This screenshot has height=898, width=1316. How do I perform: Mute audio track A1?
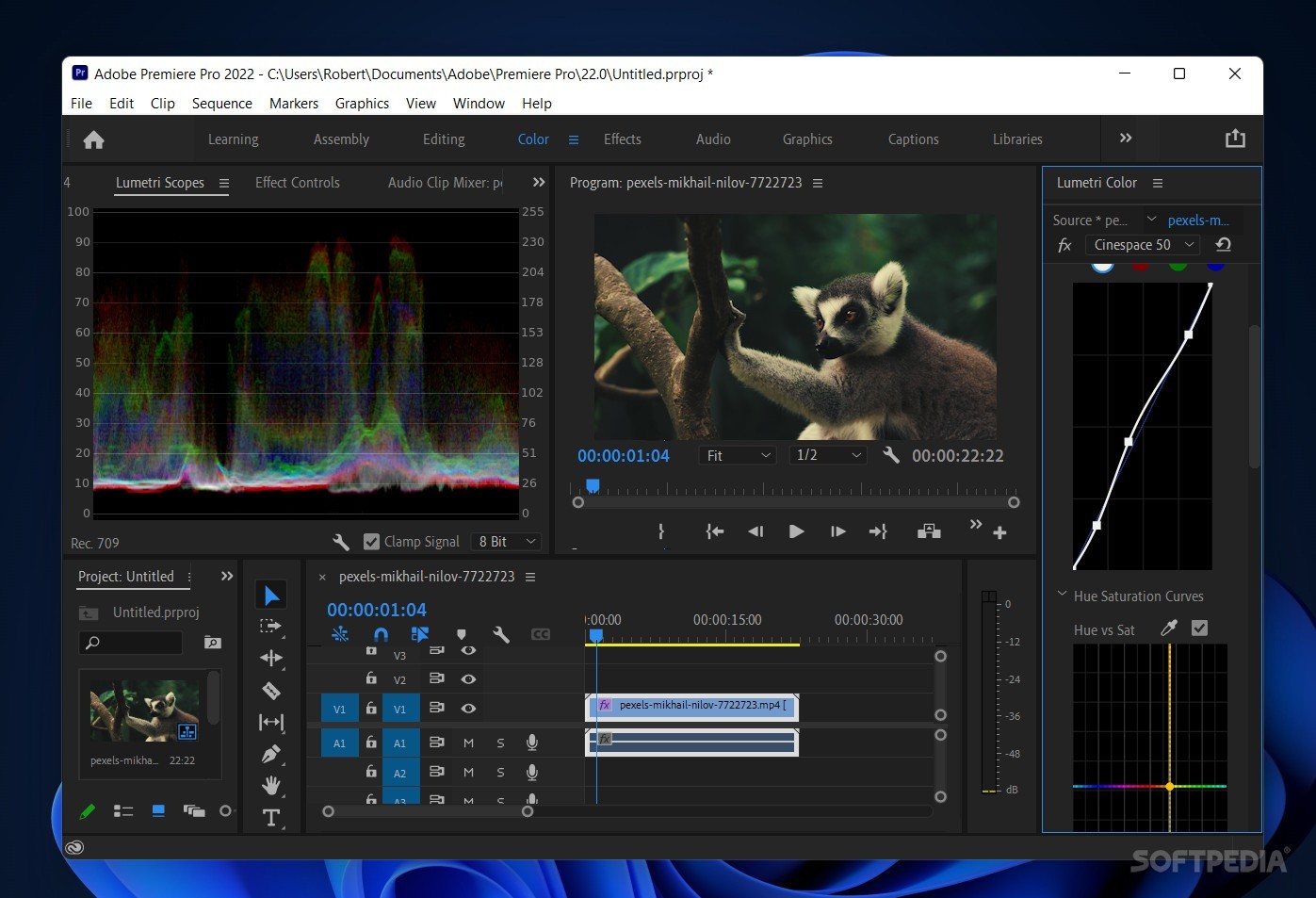[468, 743]
